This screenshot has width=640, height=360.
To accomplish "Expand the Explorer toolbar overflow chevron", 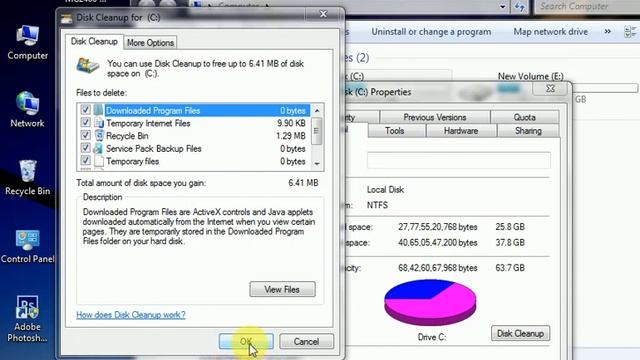I will pyautogui.click(x=607, y=31).
